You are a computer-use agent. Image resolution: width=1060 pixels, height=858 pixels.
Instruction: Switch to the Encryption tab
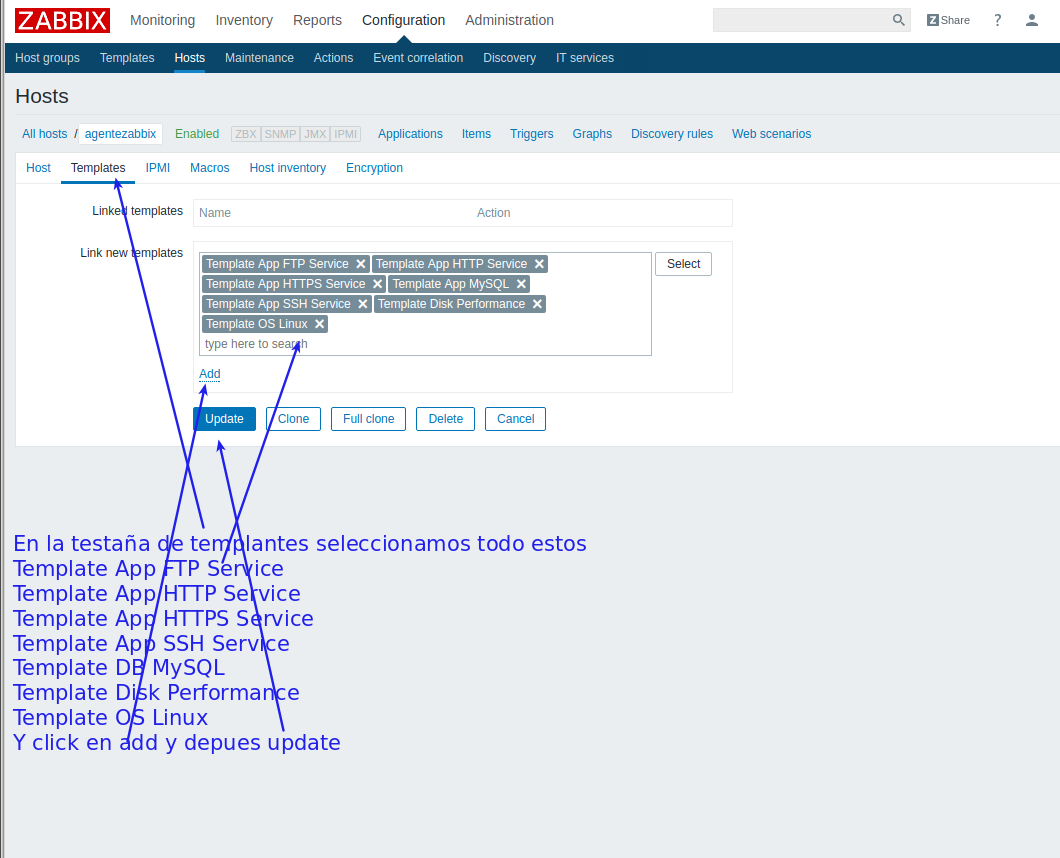click(x=375, y=168)
